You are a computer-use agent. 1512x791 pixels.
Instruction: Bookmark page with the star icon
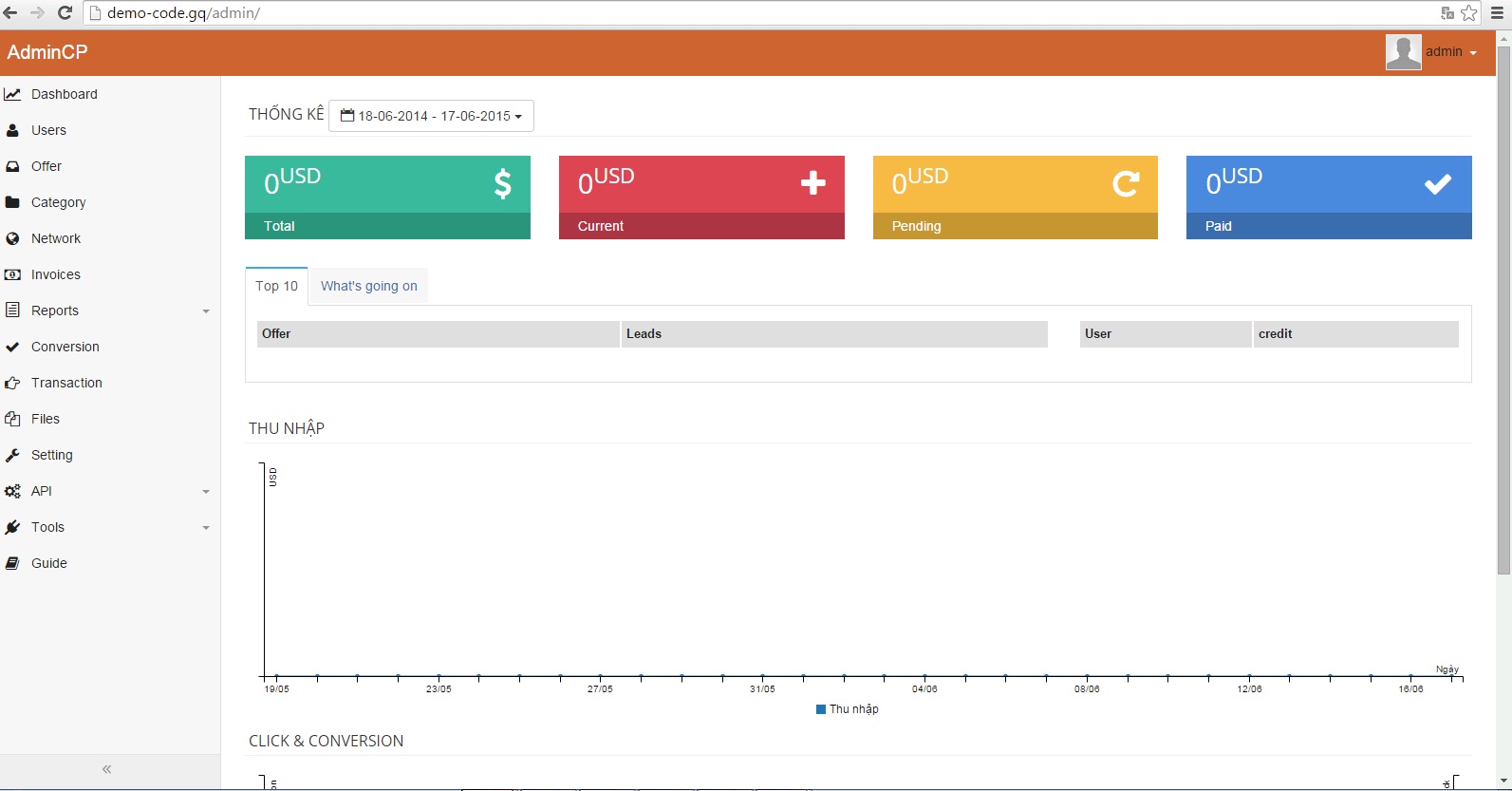click(1469, 13)
